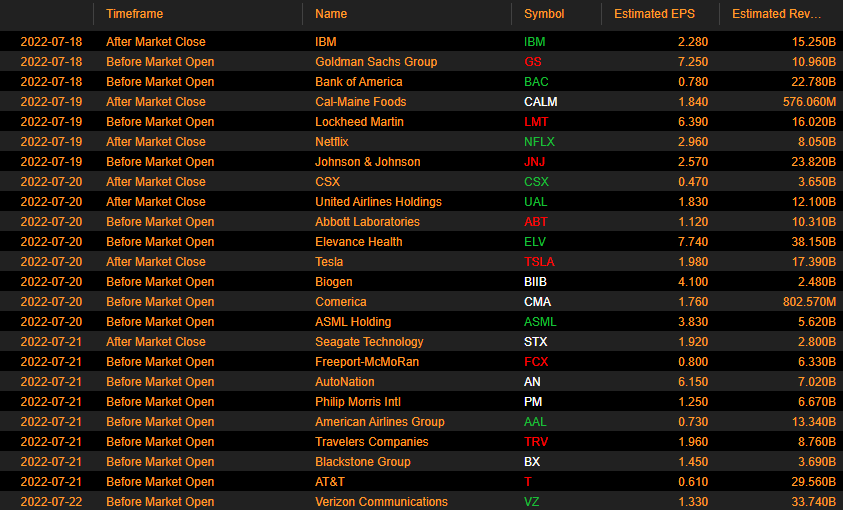The image size is (843, 510).
Task: Select the Verizon Communications name cell
Action: coord(381,502)
